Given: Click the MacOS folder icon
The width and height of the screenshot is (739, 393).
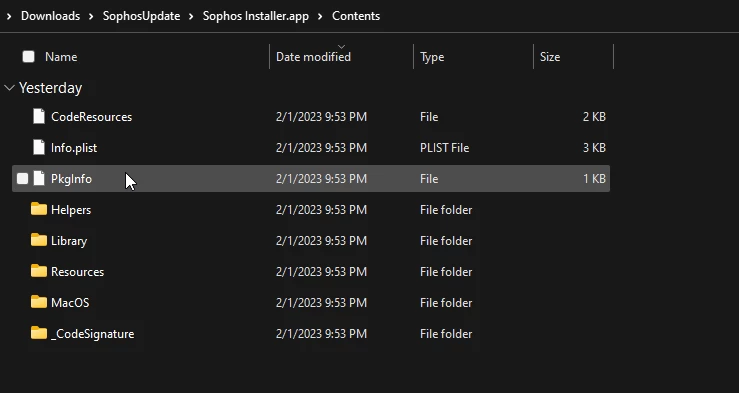Looking at the screenshot, I should point(39,302).
